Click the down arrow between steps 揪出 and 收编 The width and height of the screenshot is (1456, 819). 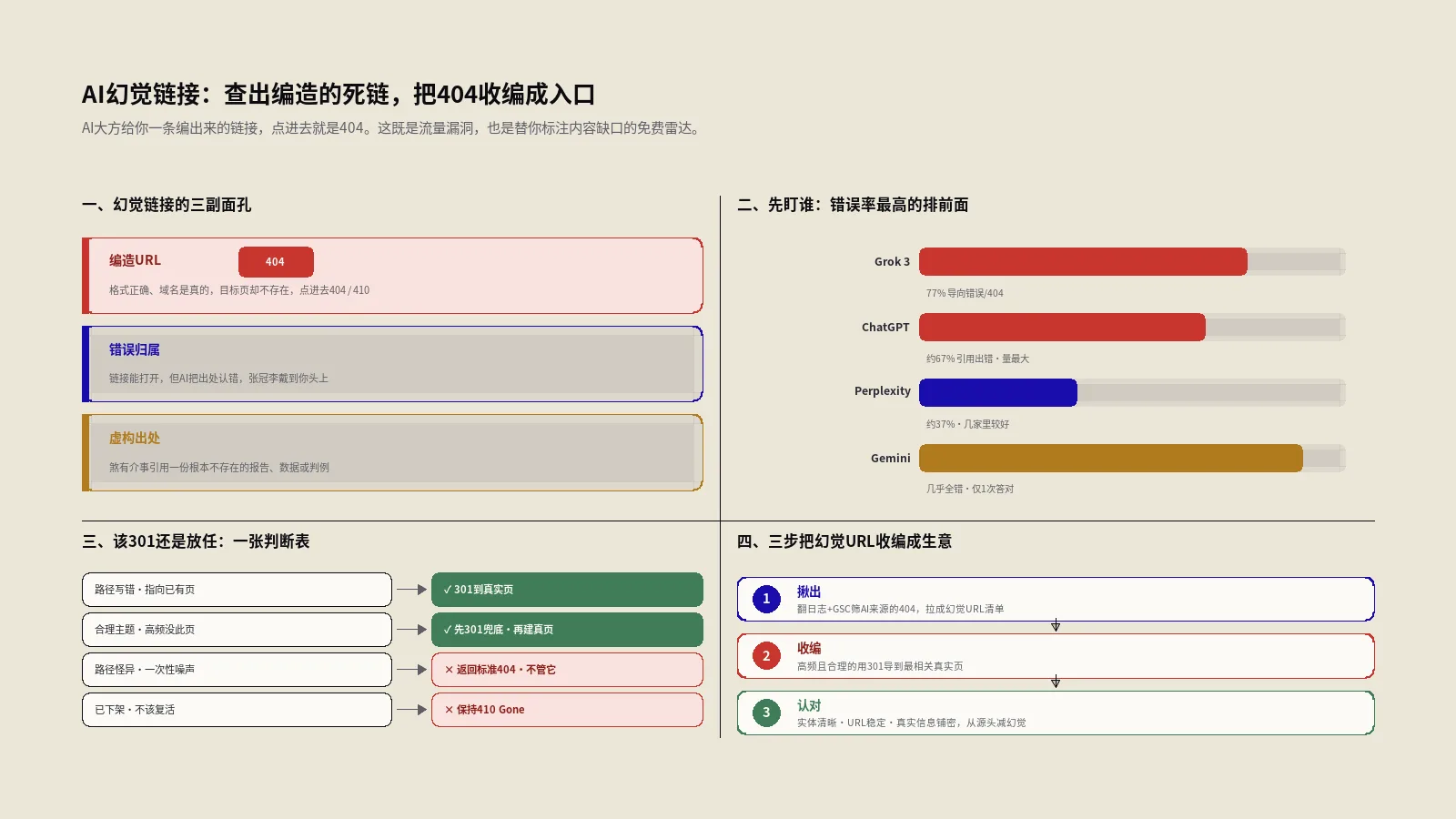[1056, 626]
